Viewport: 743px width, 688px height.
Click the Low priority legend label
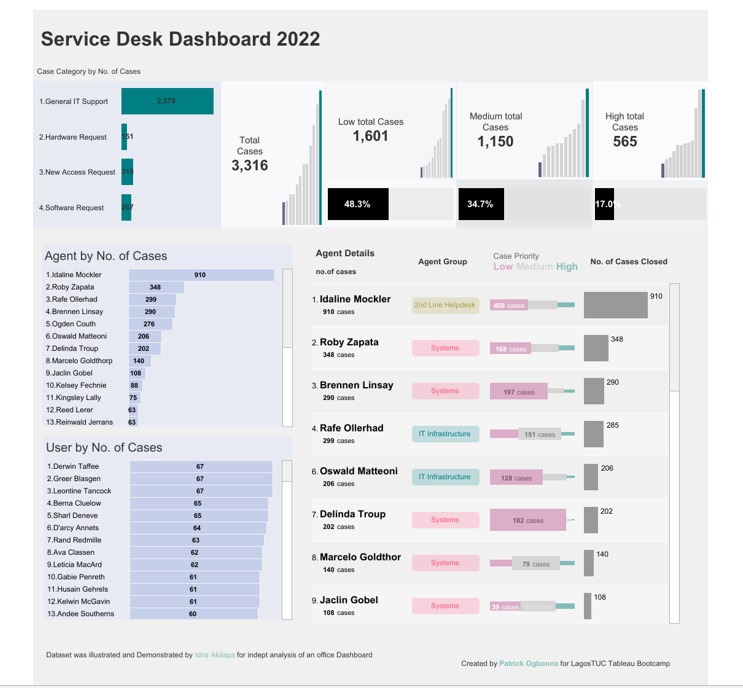tap(503, 267)
